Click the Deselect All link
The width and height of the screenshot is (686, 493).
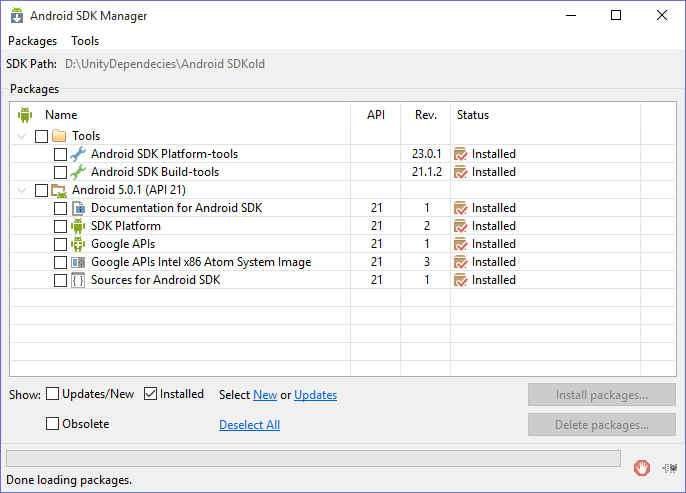tap(249, 425)
